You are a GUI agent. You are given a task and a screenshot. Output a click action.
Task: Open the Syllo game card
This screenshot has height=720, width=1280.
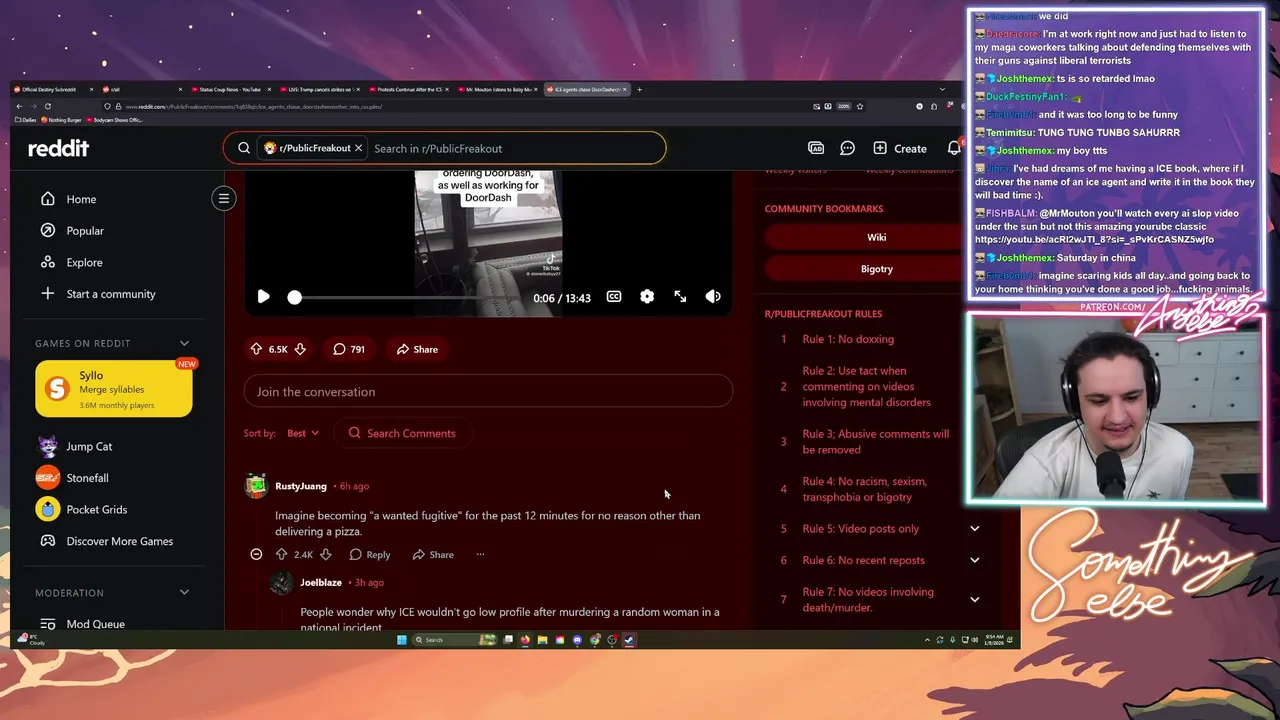[114, 389]
